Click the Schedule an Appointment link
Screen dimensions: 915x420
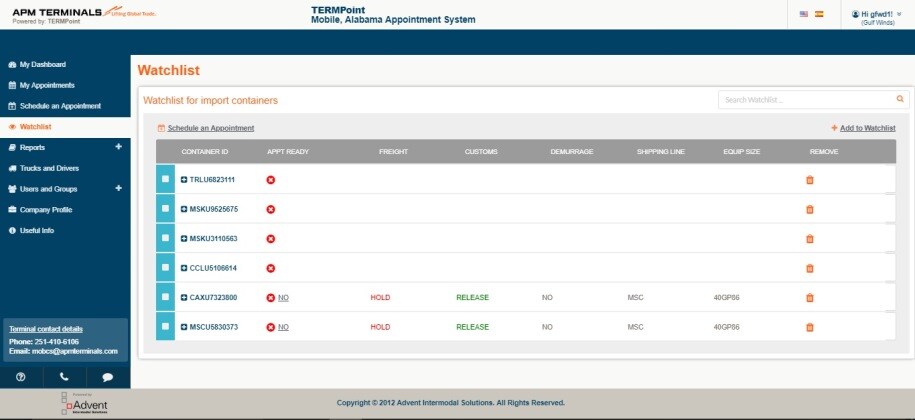[x=210, y=128]
